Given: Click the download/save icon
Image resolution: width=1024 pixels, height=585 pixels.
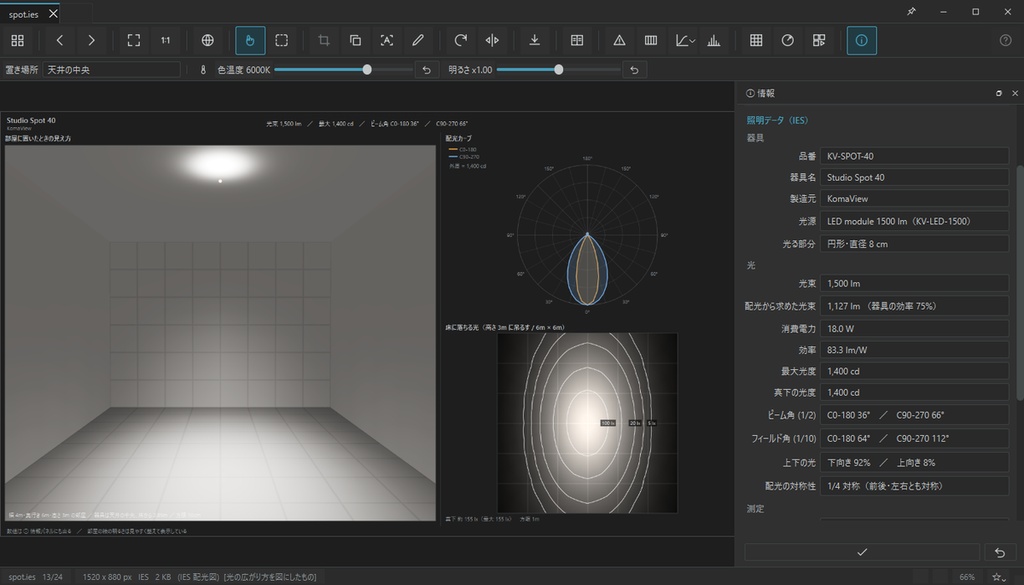Looking at the screenshot, I should tap(534, 40).
